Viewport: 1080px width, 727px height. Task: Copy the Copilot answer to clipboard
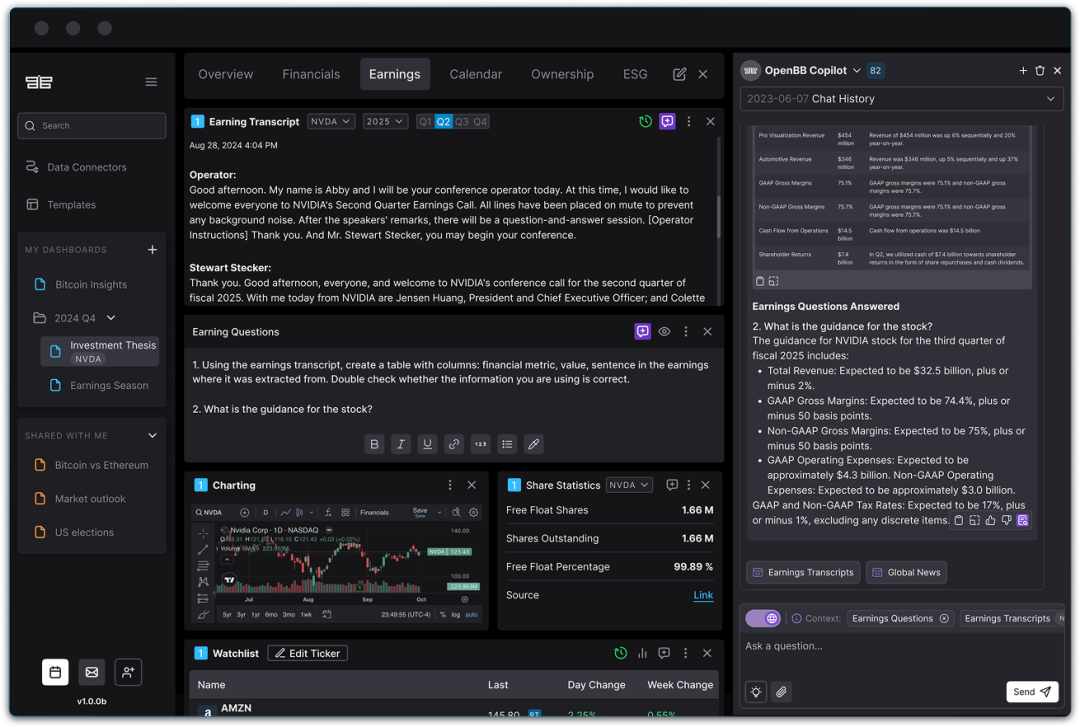[x=958, y=520]
